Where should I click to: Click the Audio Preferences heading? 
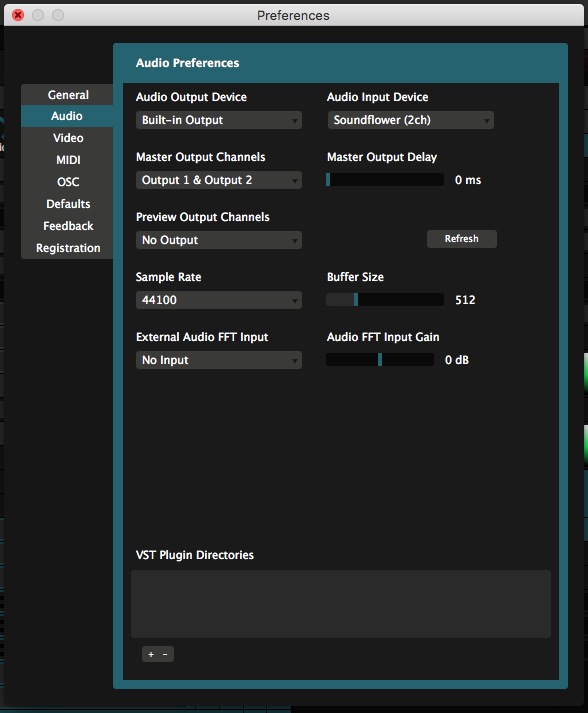(x=187, y=63)
